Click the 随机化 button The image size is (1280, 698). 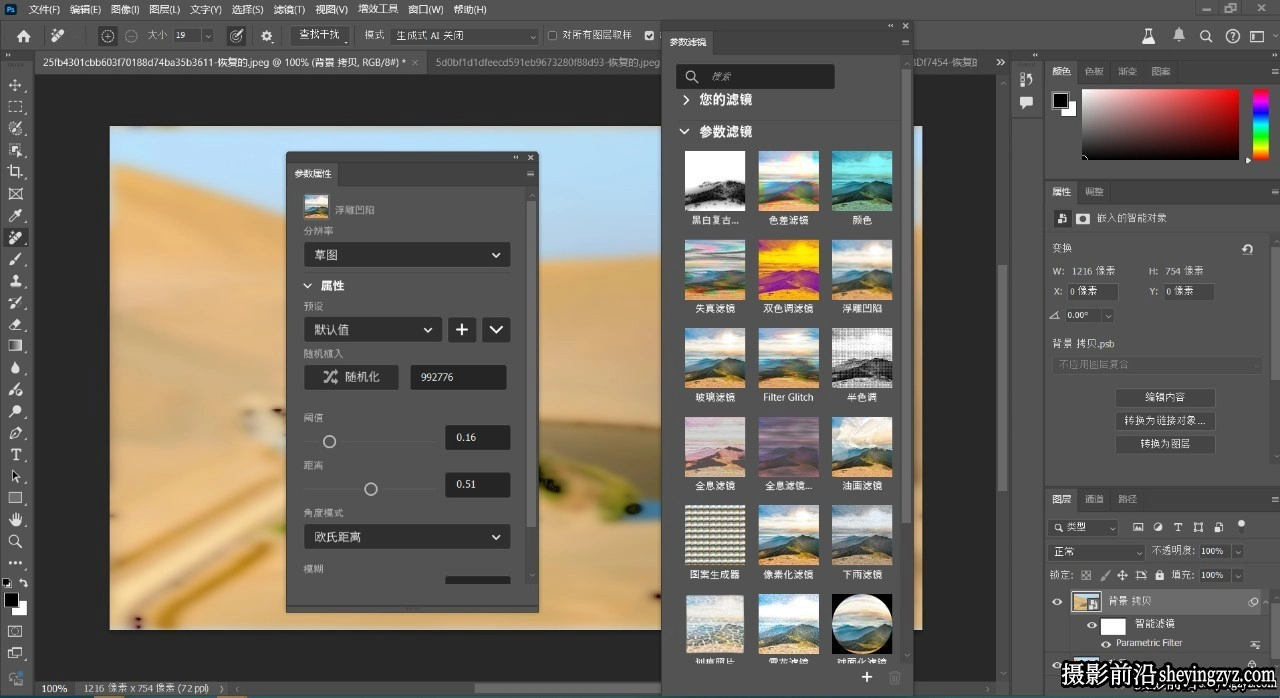pyautogui.click(x=351, y=377)
